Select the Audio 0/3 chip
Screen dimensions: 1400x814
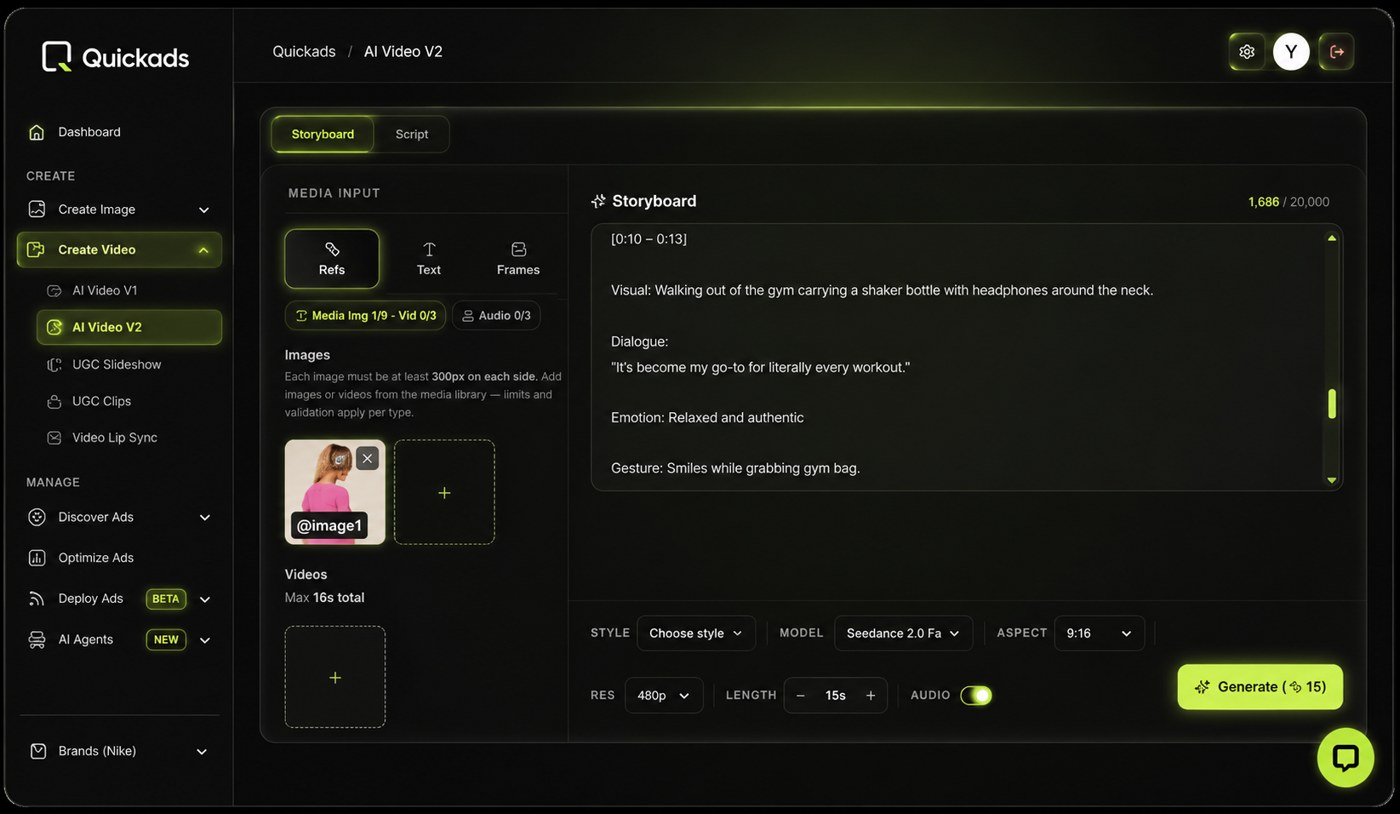497,315
